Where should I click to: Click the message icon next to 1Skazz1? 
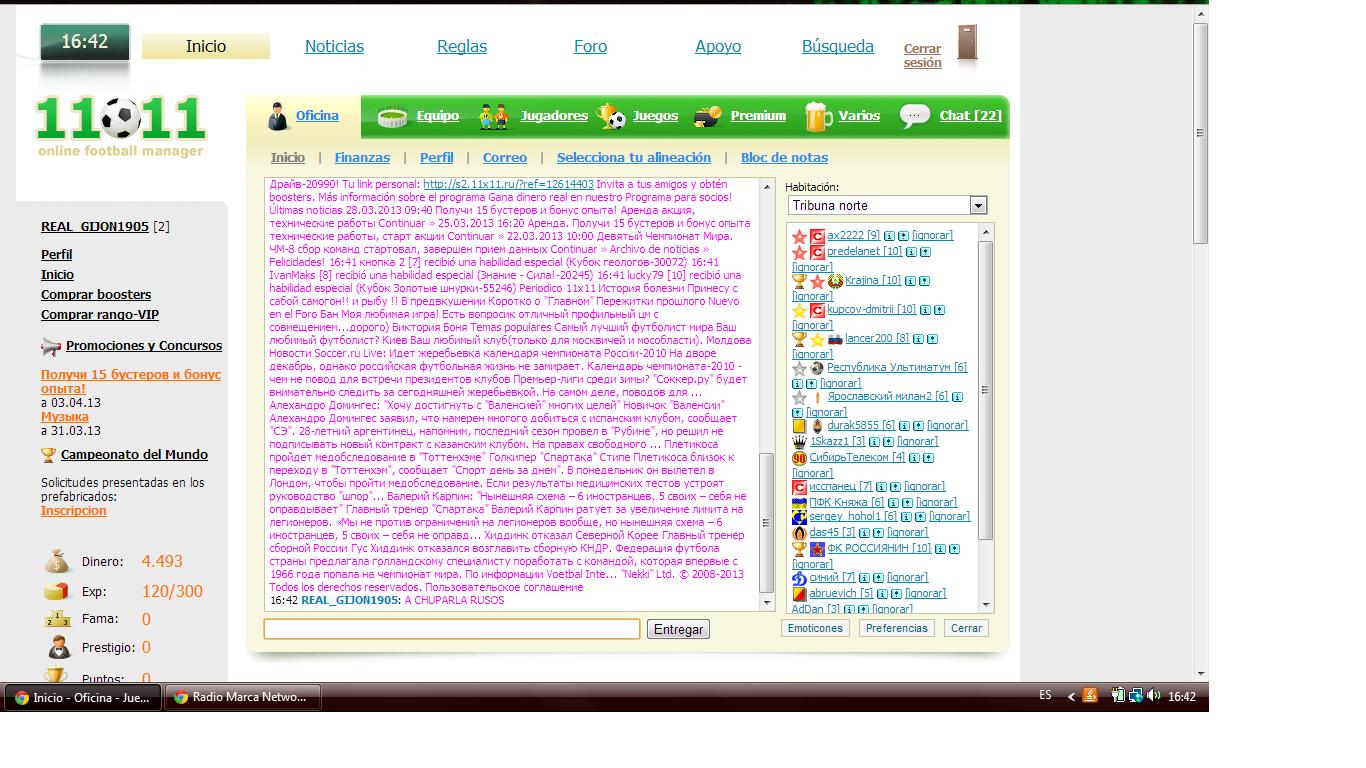tap(888, 442)
